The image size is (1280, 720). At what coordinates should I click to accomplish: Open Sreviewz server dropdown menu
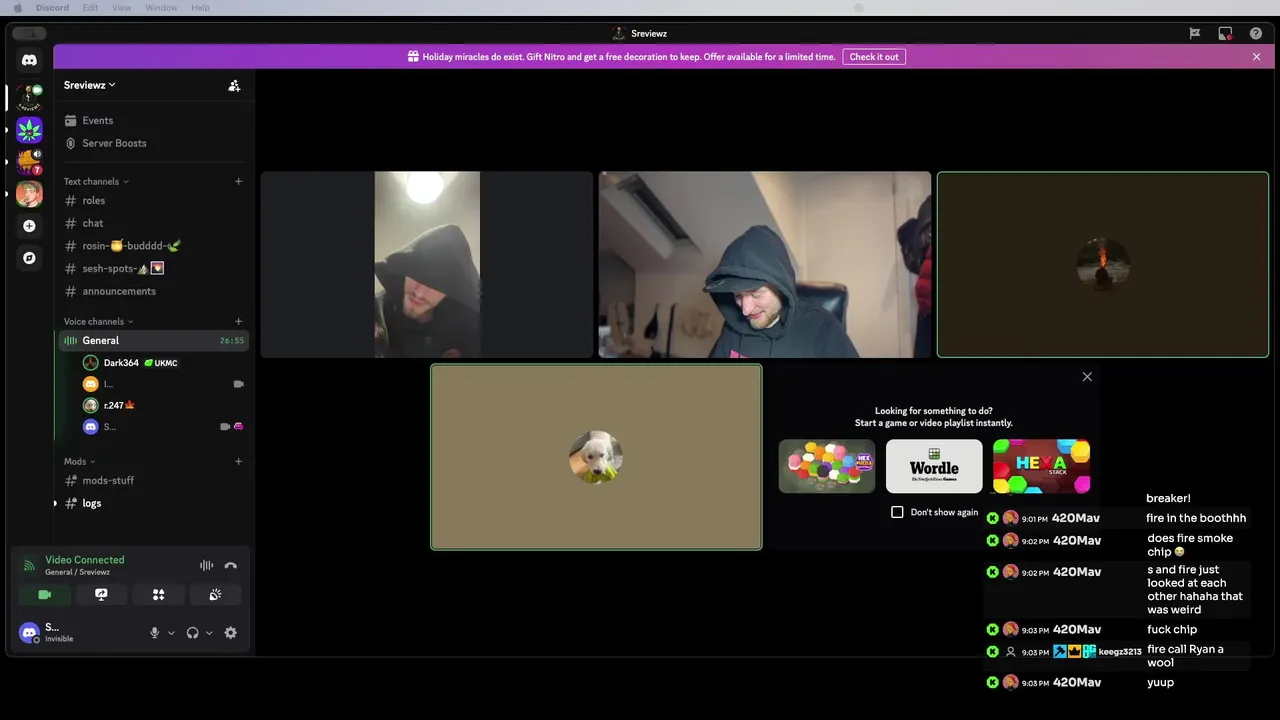tap(90, 85)
